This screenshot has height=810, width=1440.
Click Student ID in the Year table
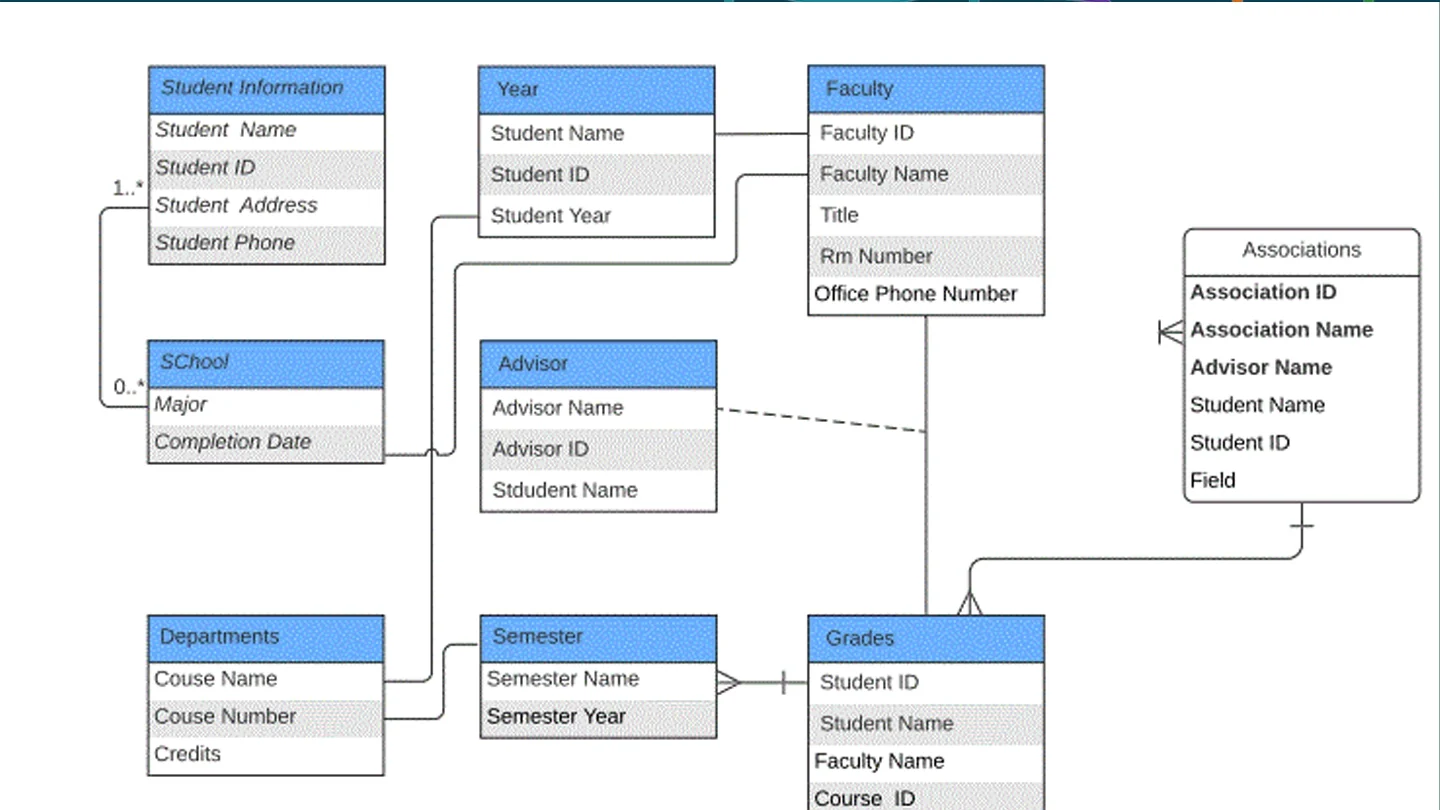pos(596,175)
